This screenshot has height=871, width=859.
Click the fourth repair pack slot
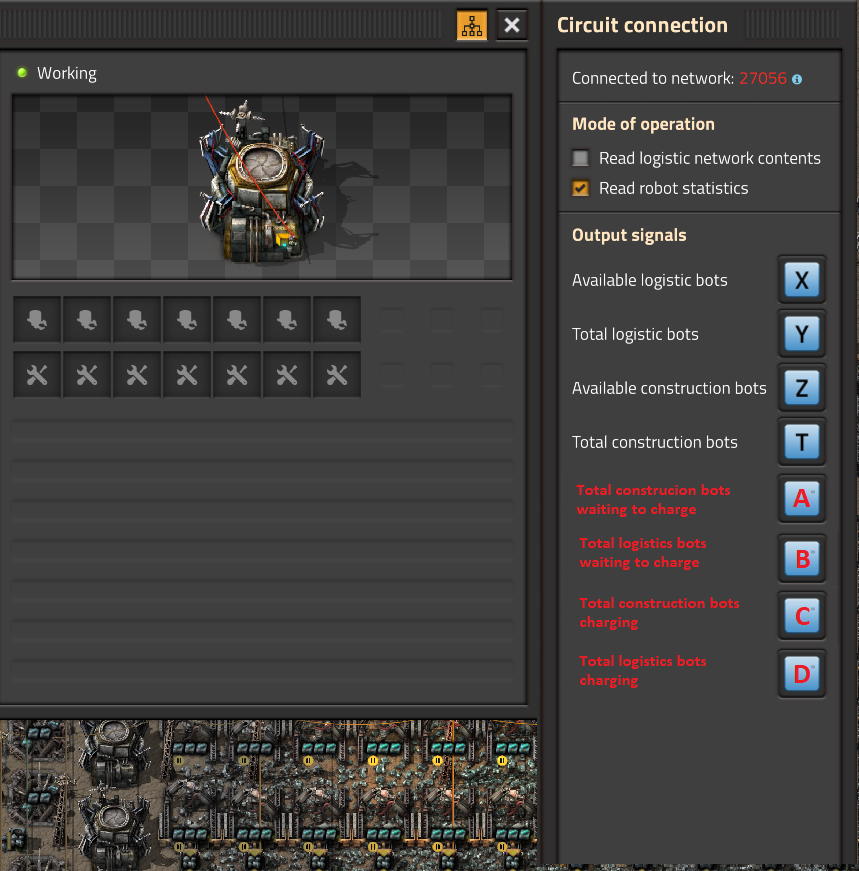point(187,375)
